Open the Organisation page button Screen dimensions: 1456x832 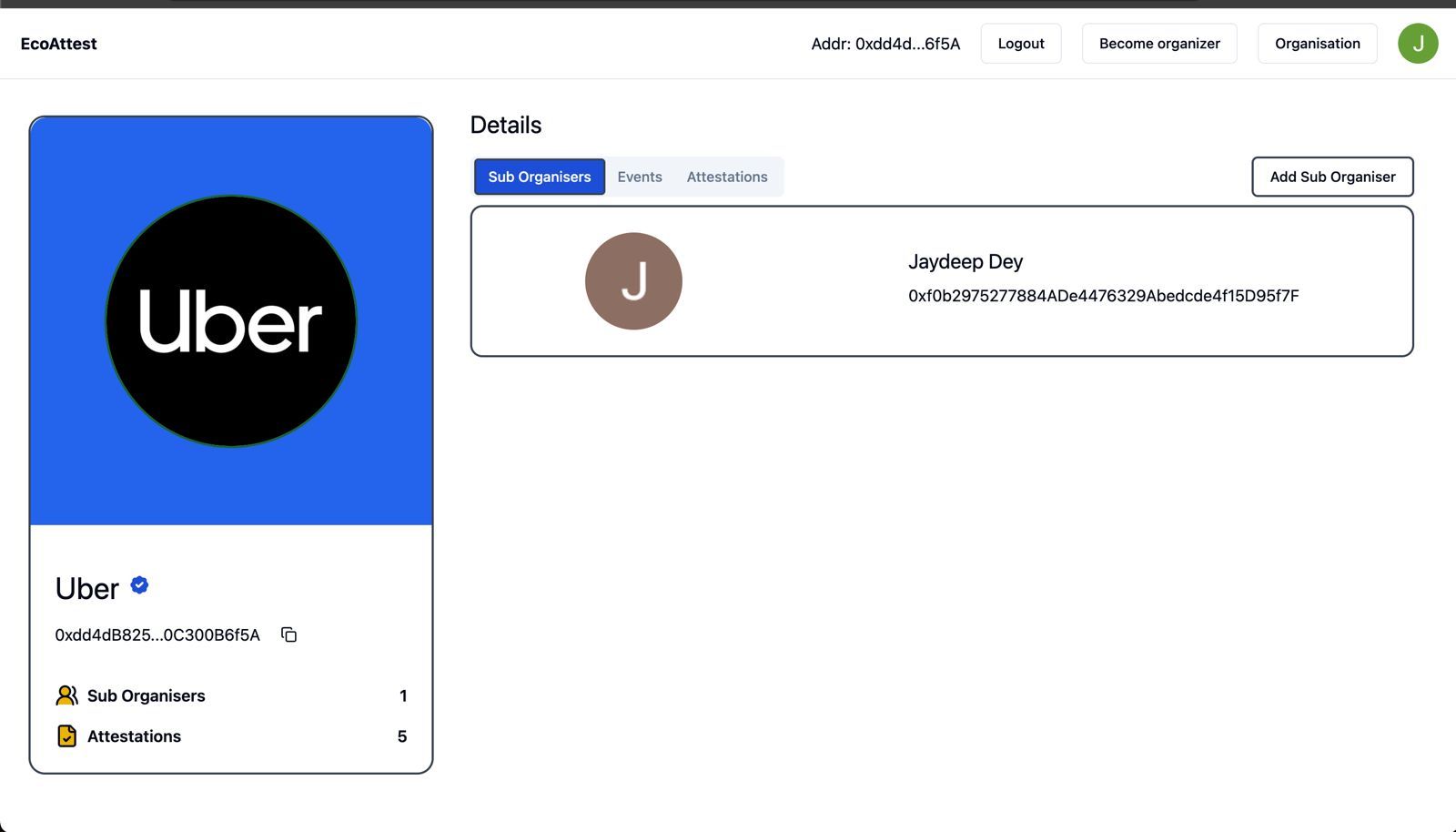(x=1317, y=44)
